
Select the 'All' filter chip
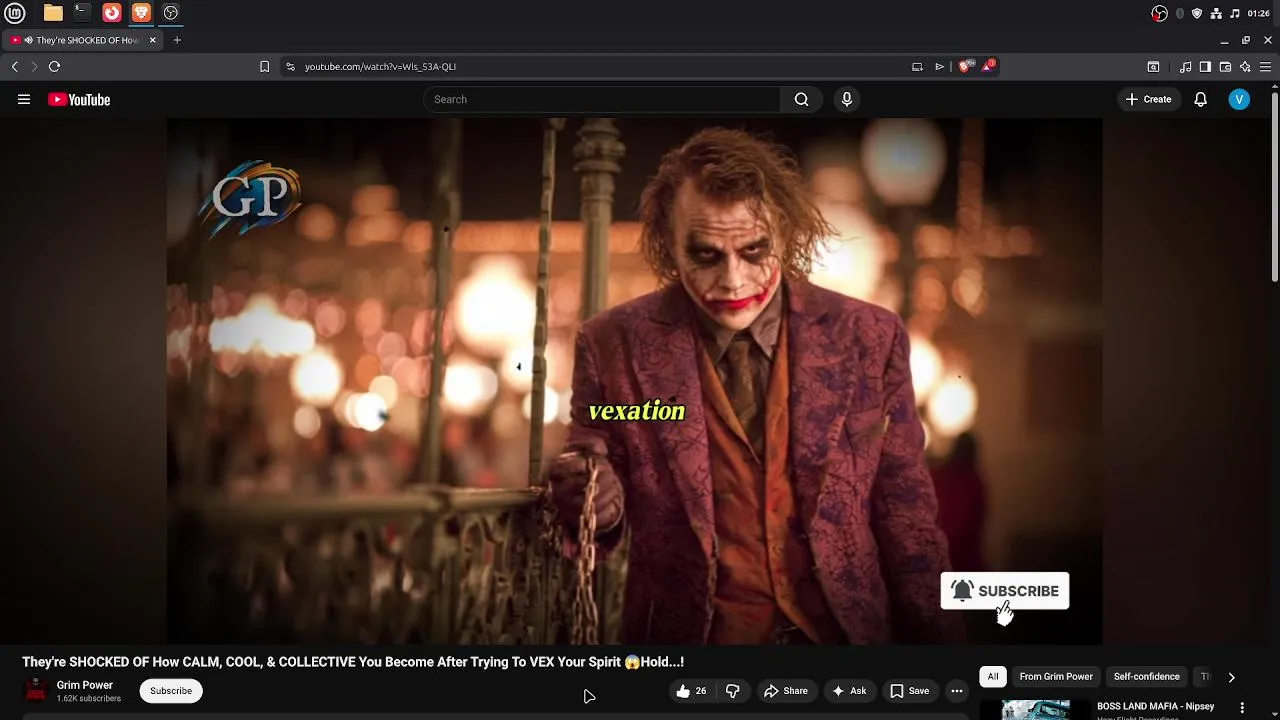(x=993, y=677)
